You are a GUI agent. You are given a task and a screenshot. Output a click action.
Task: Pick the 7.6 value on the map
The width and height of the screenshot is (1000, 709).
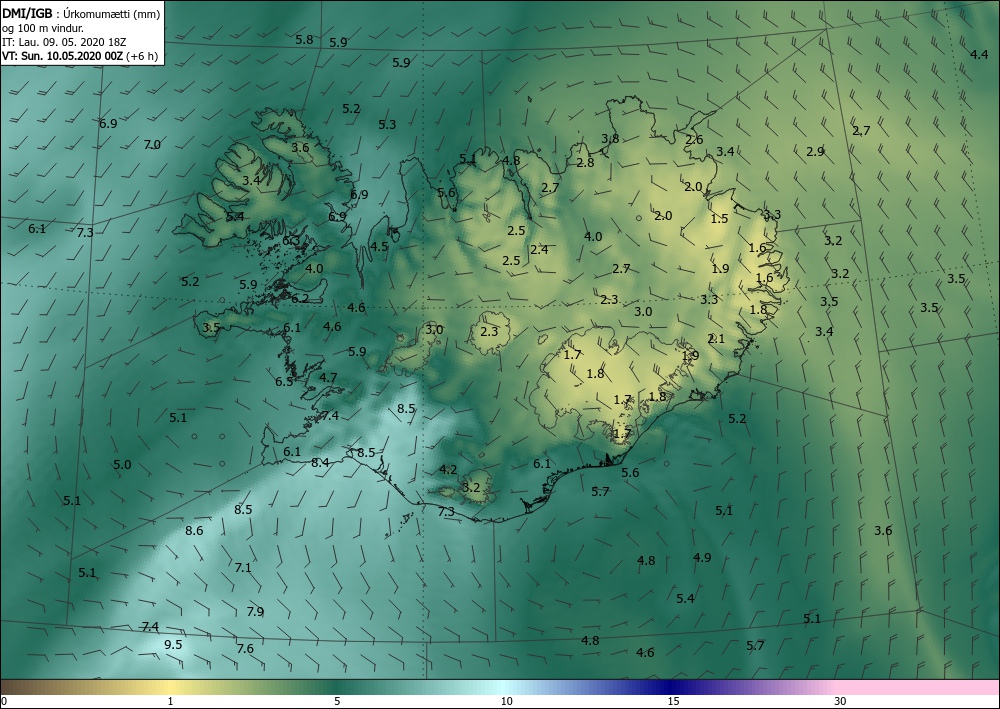tap(245, 649)
